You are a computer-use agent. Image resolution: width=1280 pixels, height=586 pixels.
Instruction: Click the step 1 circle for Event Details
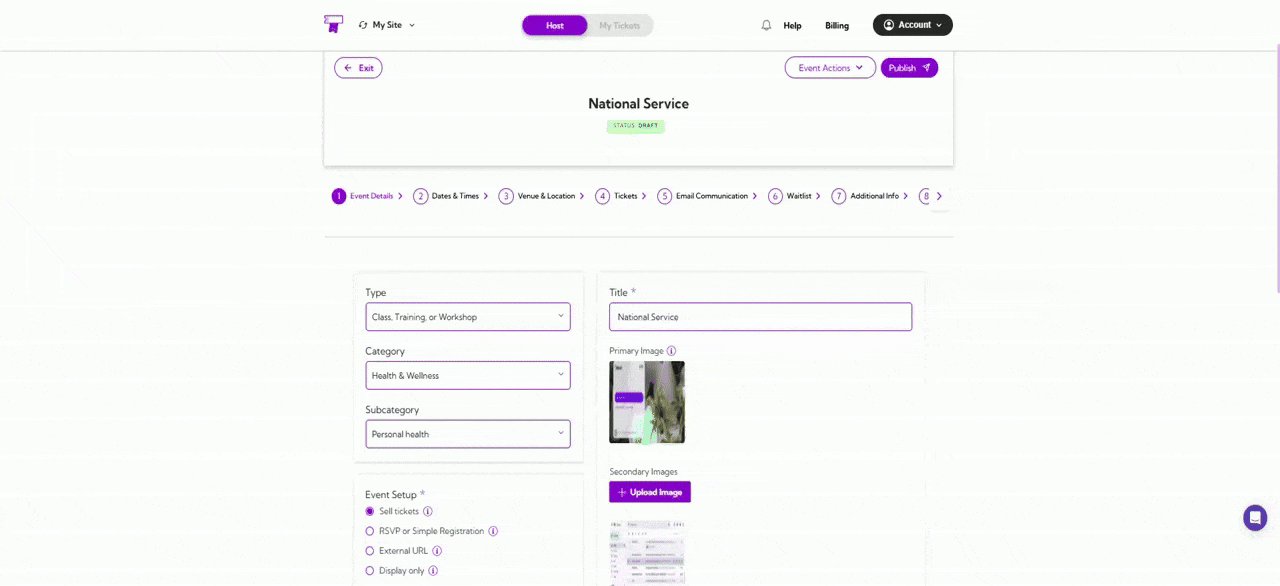(x=339, y=196)
